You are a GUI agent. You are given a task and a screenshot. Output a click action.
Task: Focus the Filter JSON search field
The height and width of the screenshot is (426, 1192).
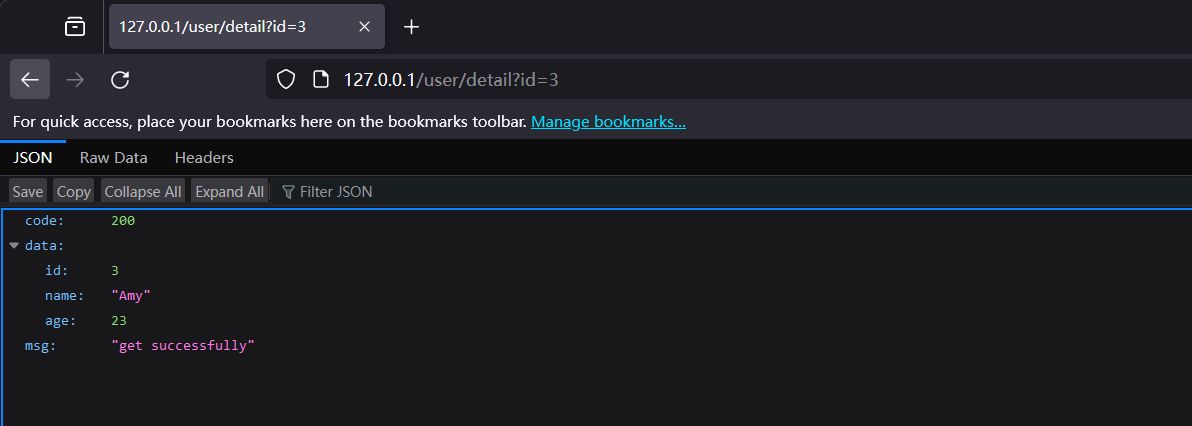(336, 191)
